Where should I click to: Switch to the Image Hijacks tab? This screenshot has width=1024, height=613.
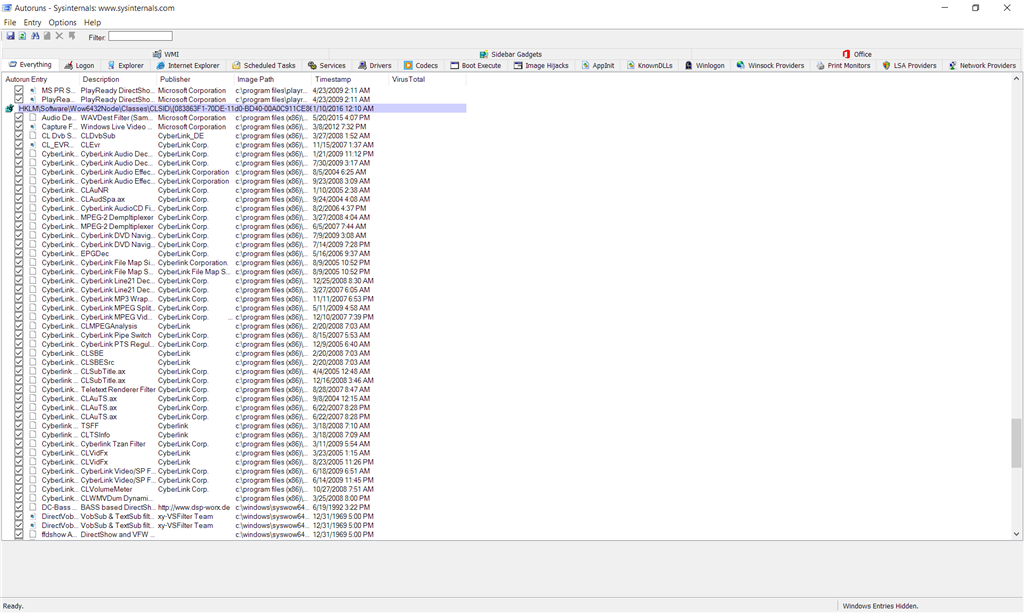click(x=541, y=65)
